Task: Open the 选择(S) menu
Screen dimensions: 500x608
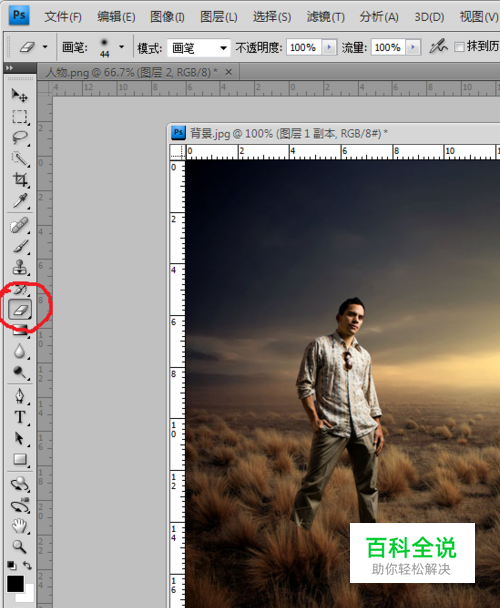Action: point(272,17)
